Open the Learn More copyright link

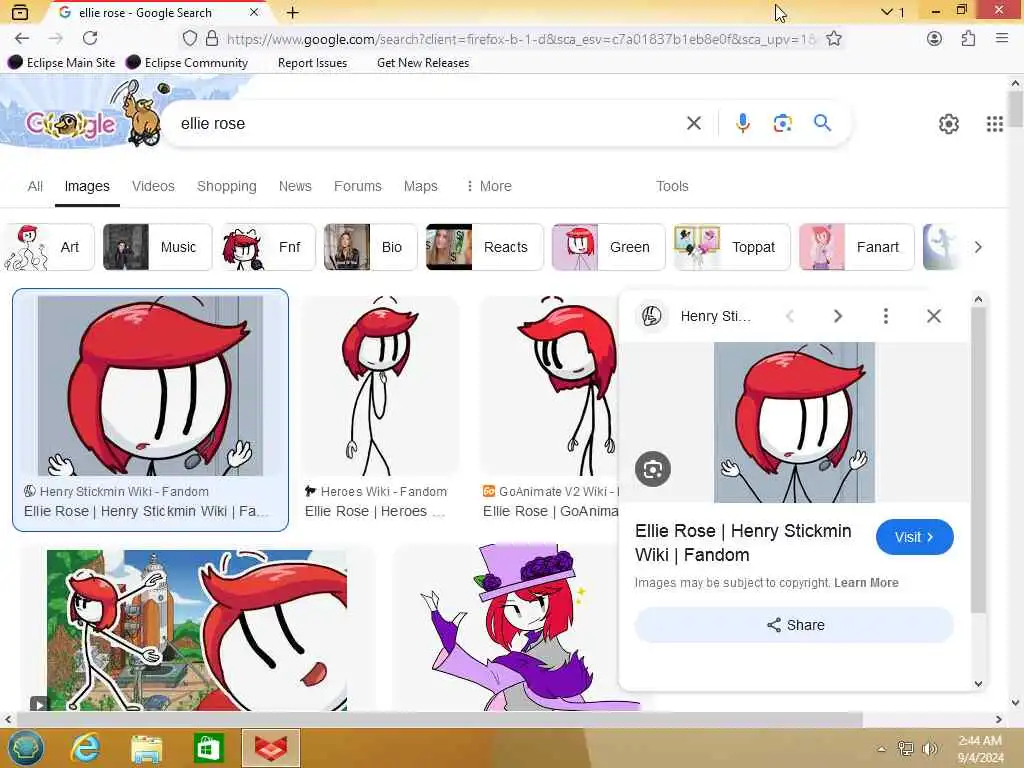(866, 583)
